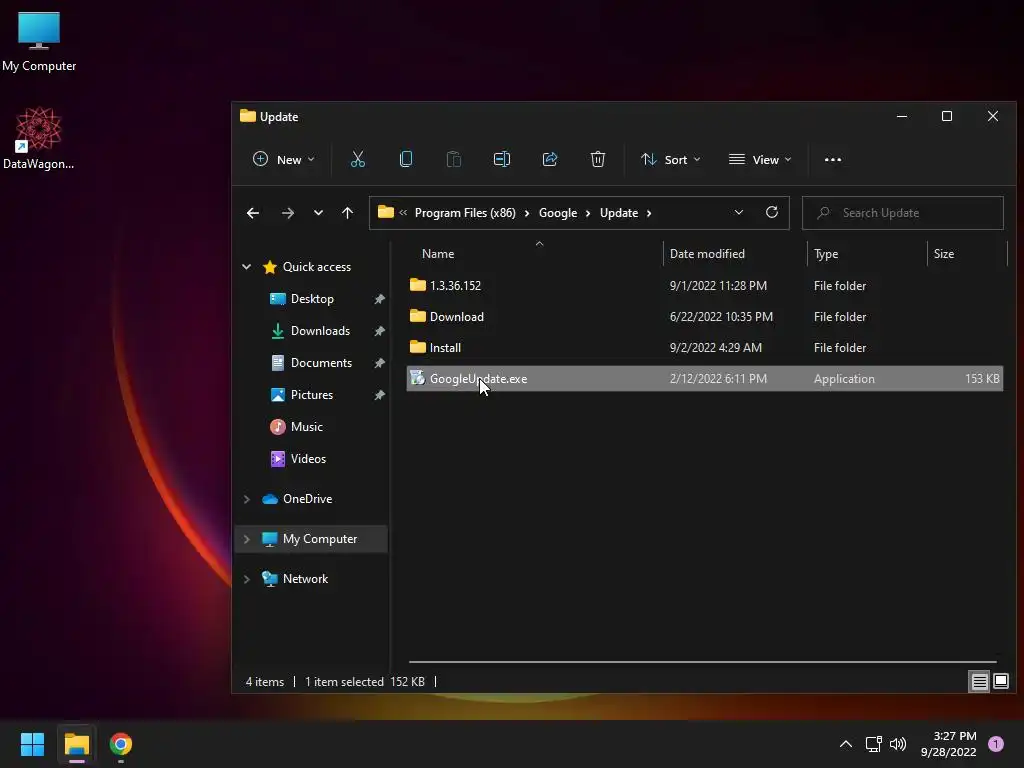Click Program Files (x86) breadcrumb
Screen dimensions: 1024x768
pyautogui.click(x=465, y=213)
